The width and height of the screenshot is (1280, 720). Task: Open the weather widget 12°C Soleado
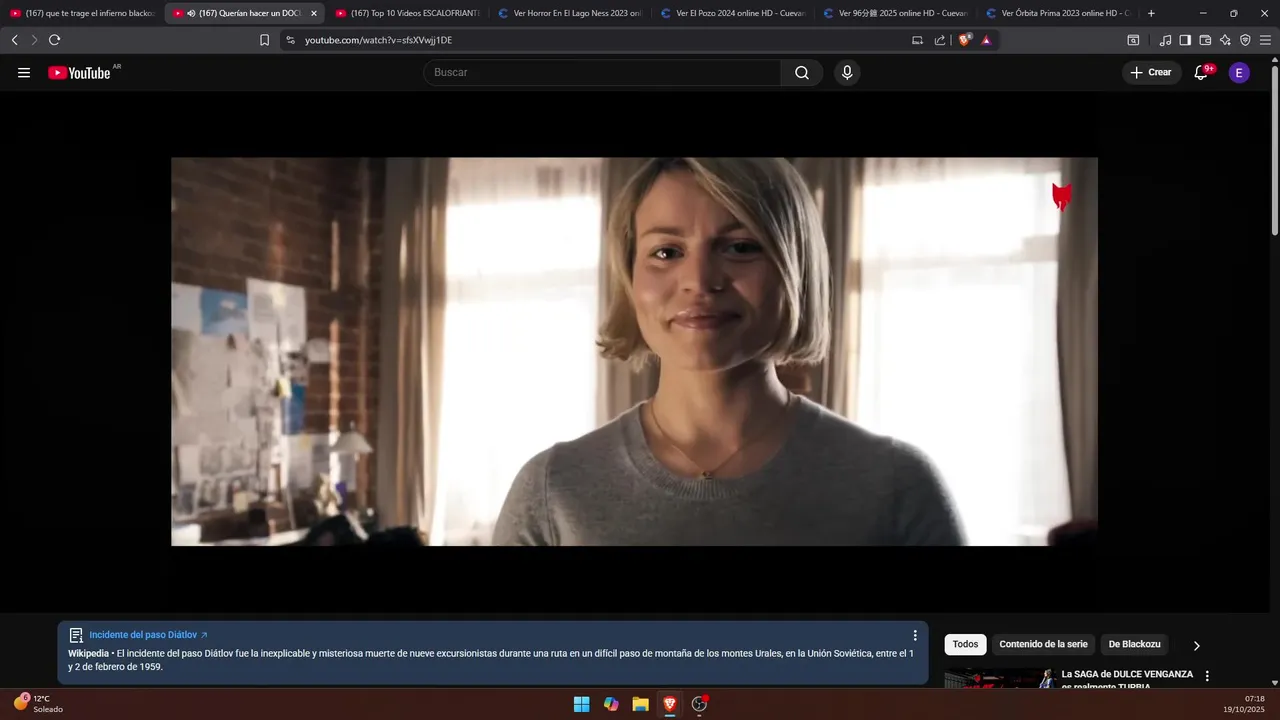[38, 704]
